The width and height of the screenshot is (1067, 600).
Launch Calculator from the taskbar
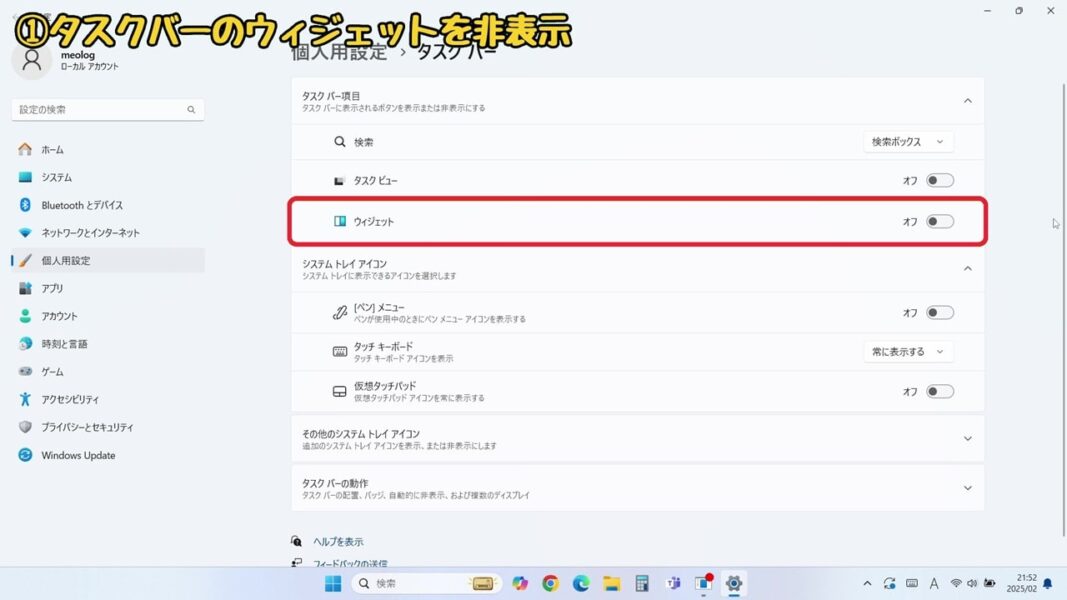(642, 584)
